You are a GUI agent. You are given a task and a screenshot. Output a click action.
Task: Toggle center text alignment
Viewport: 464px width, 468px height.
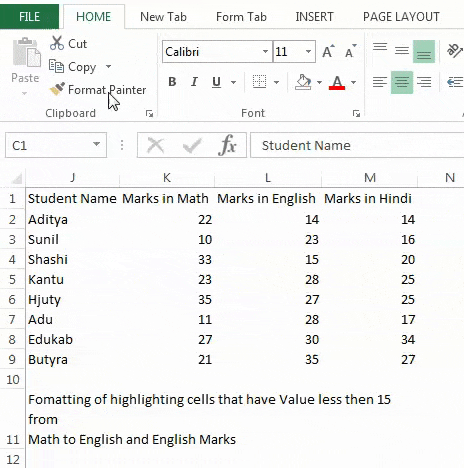click(402, 82)
